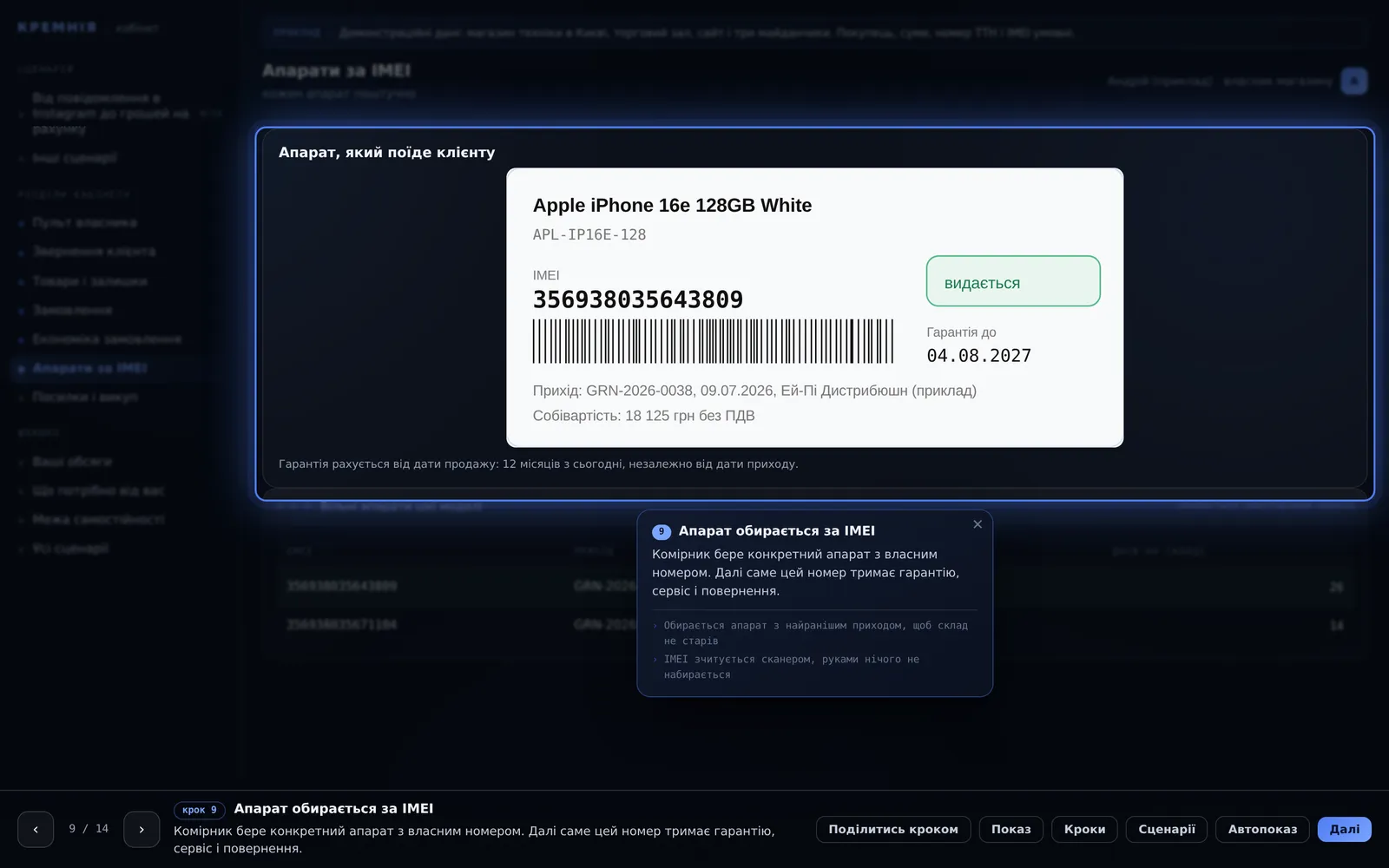Open Звернення клієнта in sidebar
This screenshot has width=1389, height=868.
click(x=94, y=252)
